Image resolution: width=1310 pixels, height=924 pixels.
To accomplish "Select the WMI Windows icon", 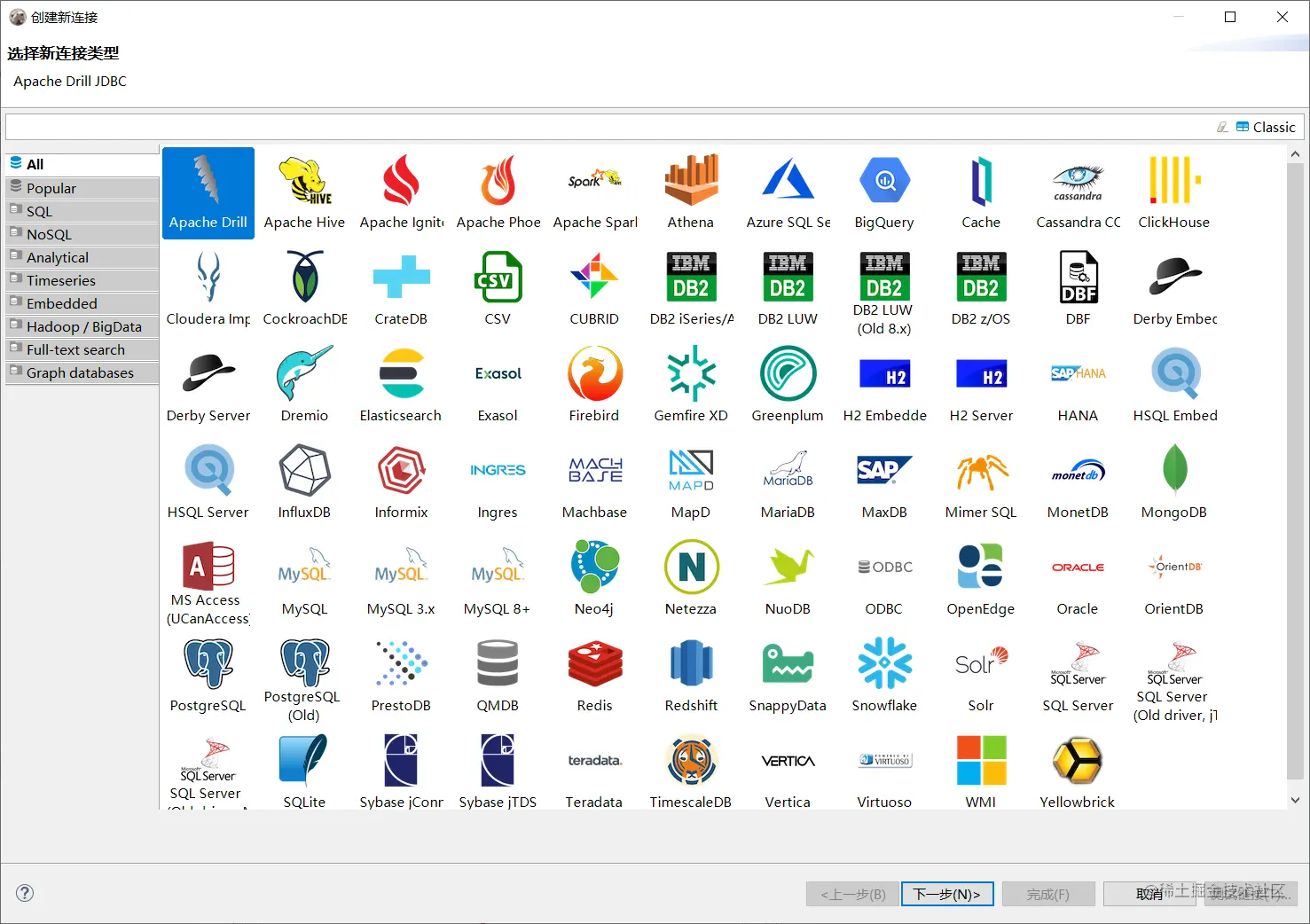I will pyautogui.click(x=981, y=760).
